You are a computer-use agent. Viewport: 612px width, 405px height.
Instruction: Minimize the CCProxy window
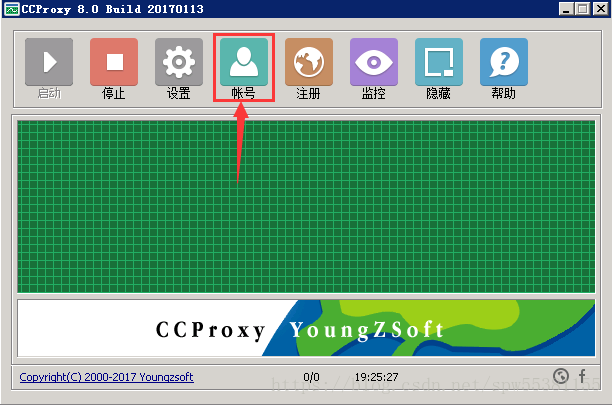pyautogui.click(x=566, y=9)
